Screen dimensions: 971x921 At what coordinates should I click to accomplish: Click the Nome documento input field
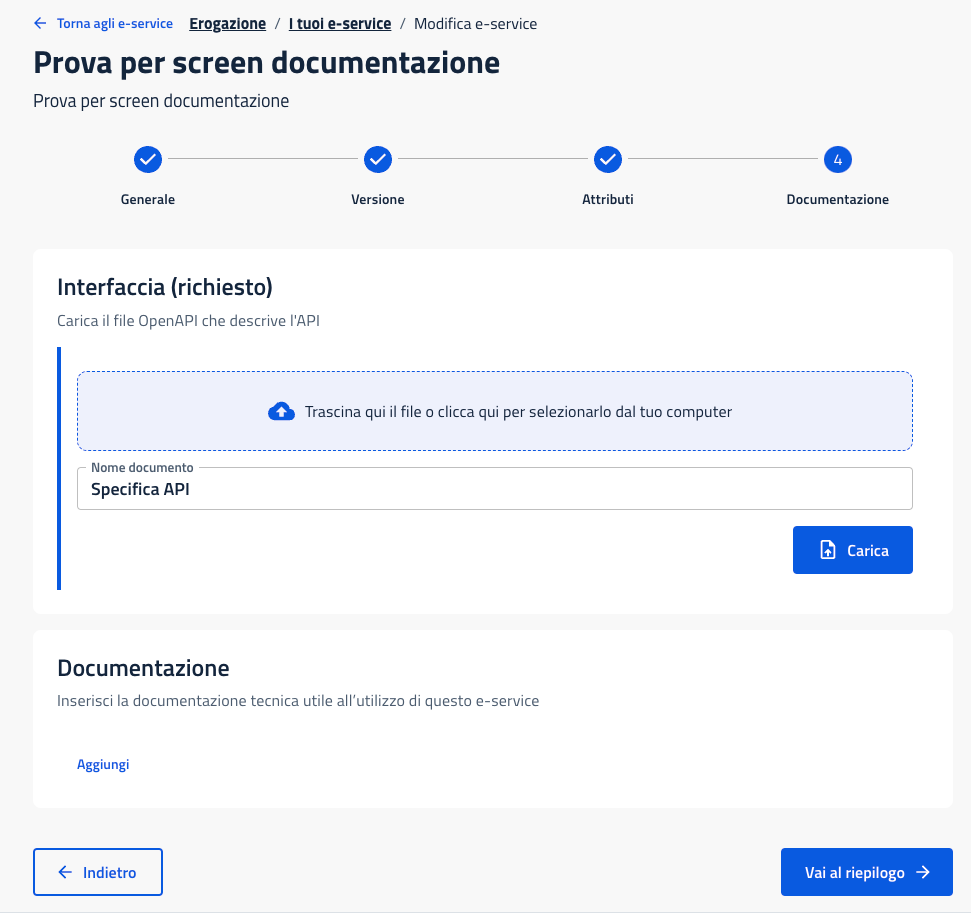click(x=494, y=490)
